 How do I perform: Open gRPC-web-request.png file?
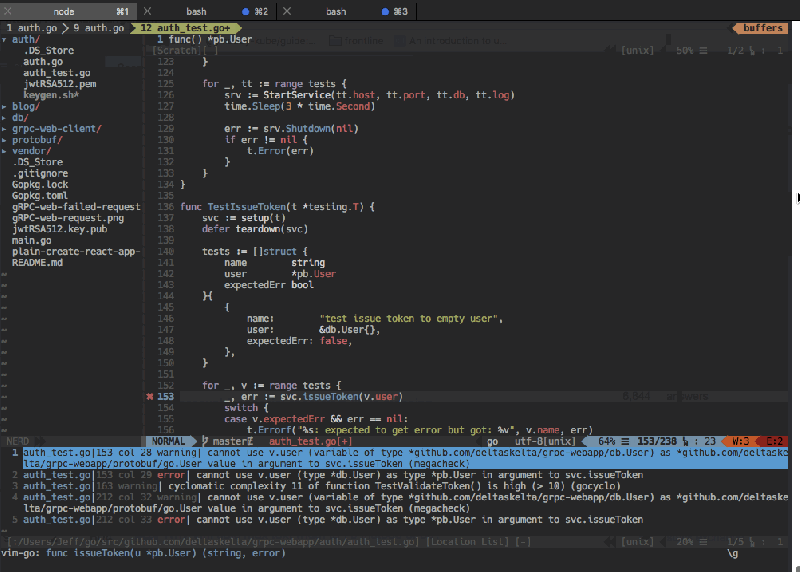[x=68, y=218]
